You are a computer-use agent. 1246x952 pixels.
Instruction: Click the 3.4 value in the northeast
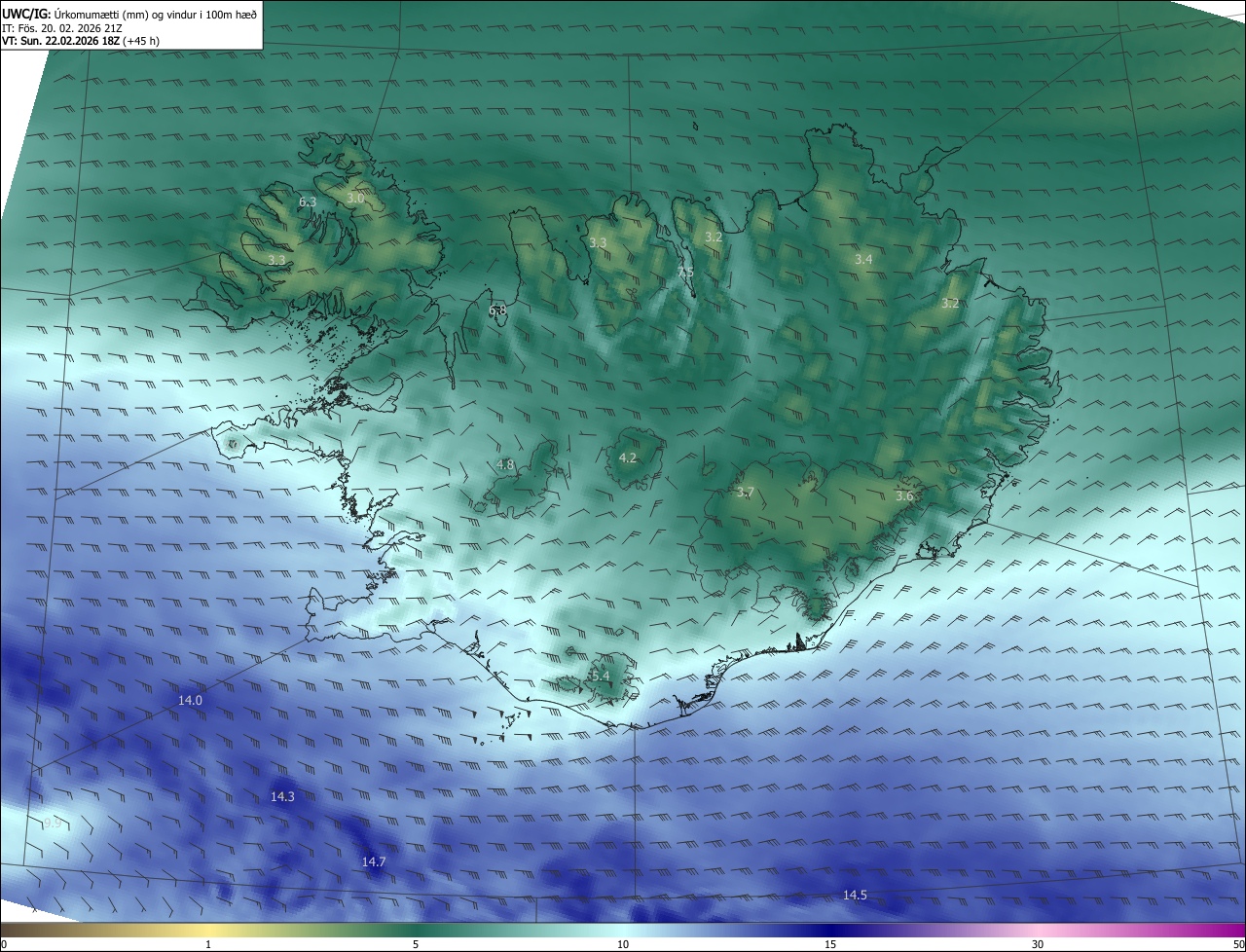point(863,259)
